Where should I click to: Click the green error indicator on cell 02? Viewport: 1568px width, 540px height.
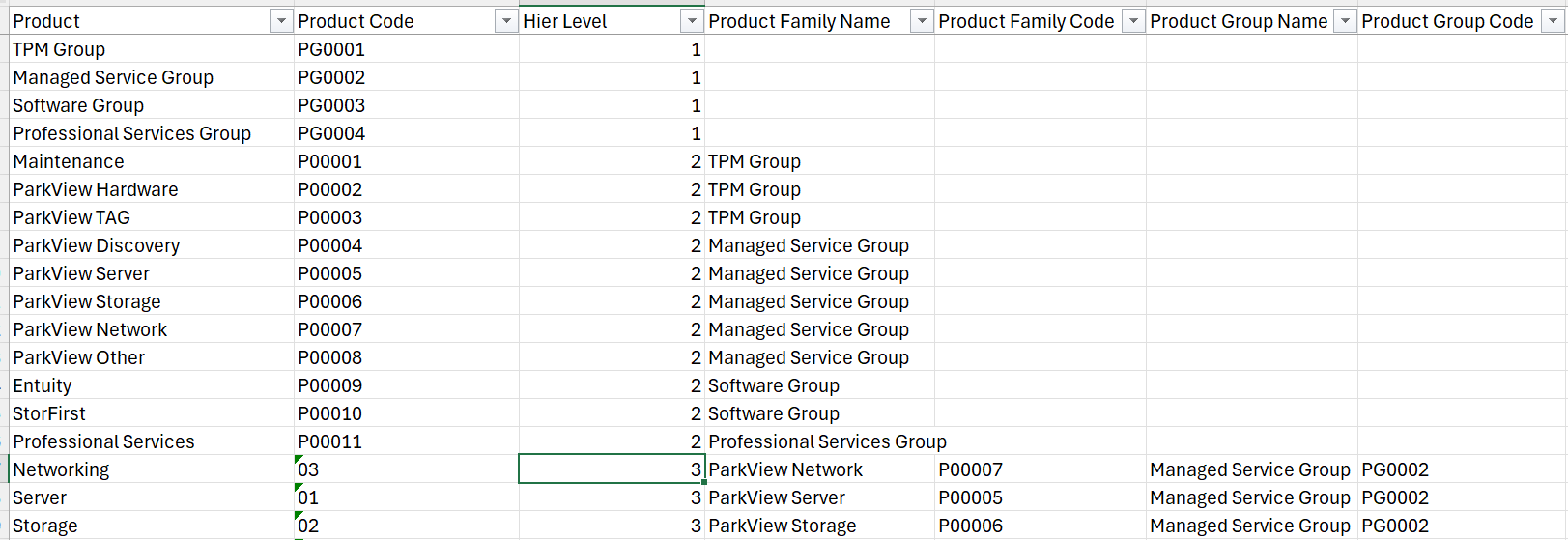pyautogui.click(x=299, y=516)
